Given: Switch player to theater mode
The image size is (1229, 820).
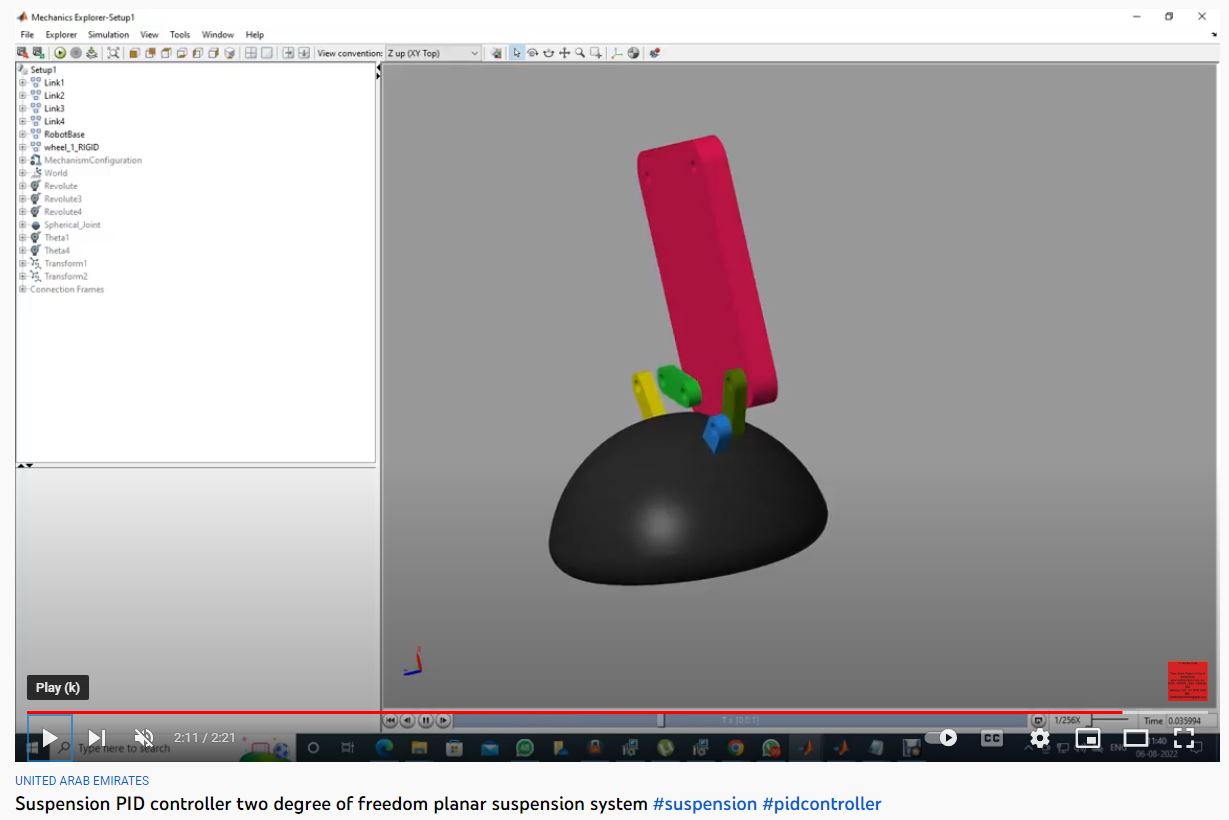Looking at the screenshot, I should [x=1136, y=738].
